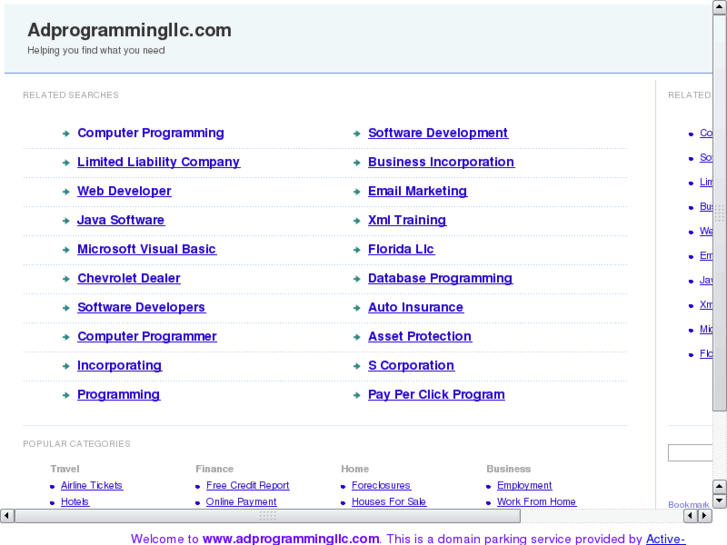The width and height of the screenshot is (727, 545).
Task: Click the horizontal scrollbar right arrow
Action: click(x=704, y=516)
